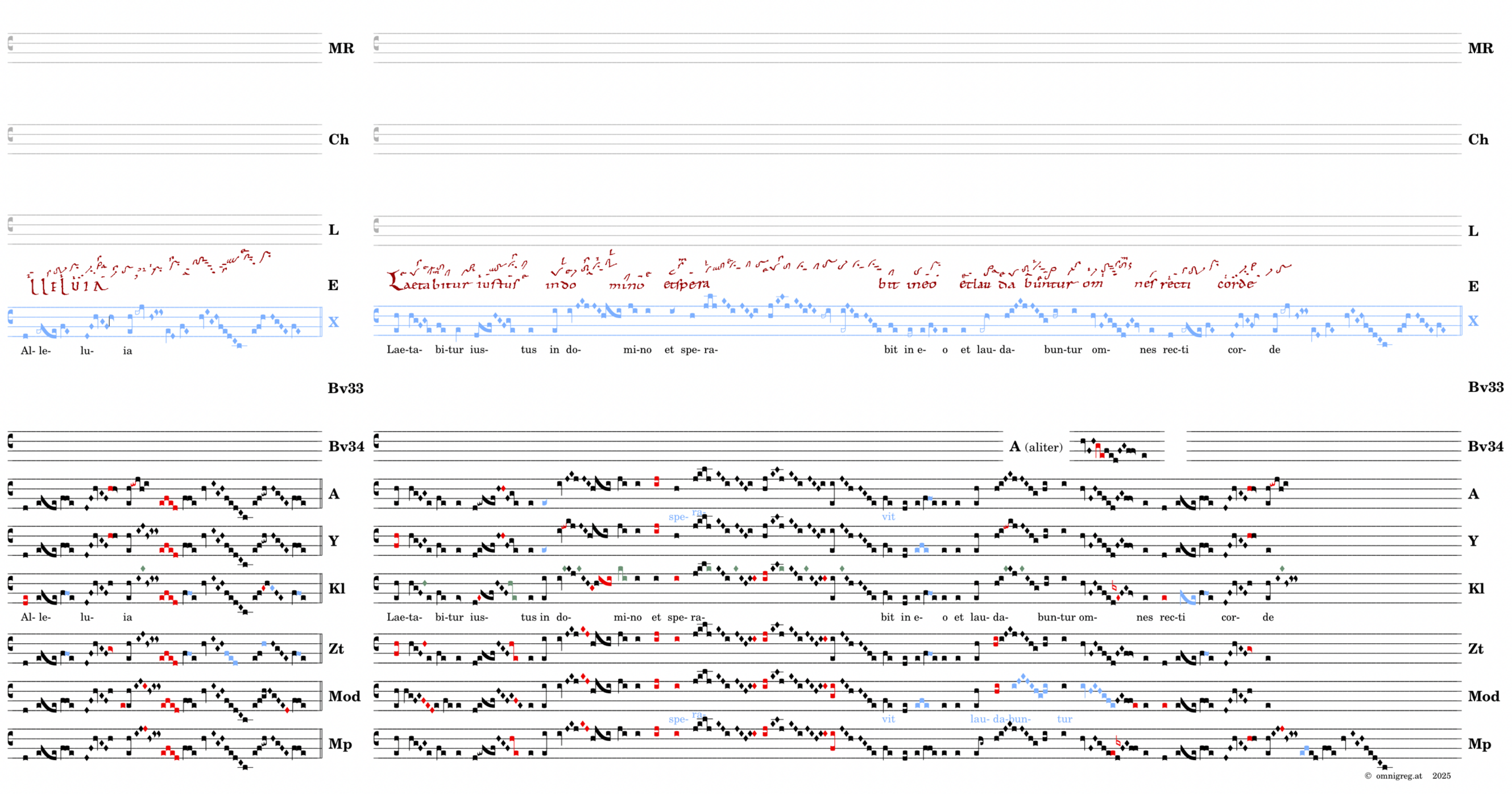Click the C-clef on the left Bv34 staff
1512x794 pixels.
11,441
